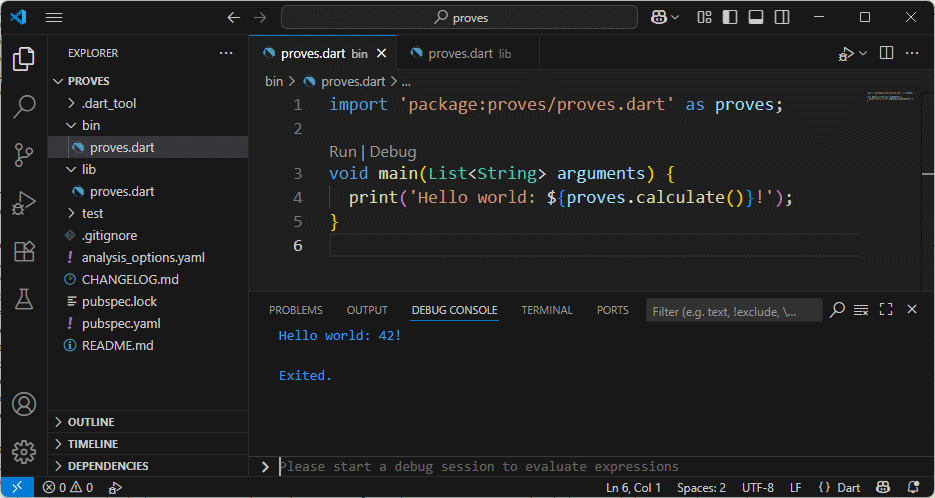This screenshot has height=498, width=935.
Task: Click the Debug code lens above main
Action: [392, 151]
